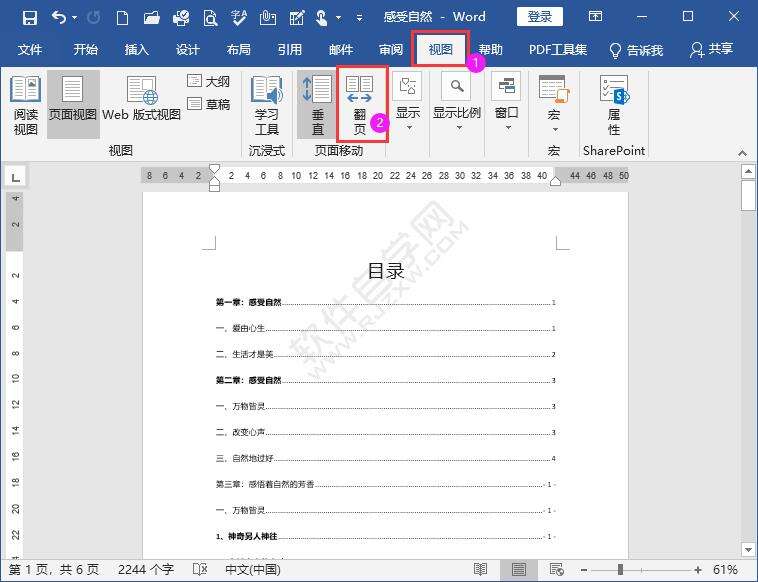Click the tab stop selector in ruler corner
The width and height of the screenshot is (758, 582).
(x=15, y=177)
